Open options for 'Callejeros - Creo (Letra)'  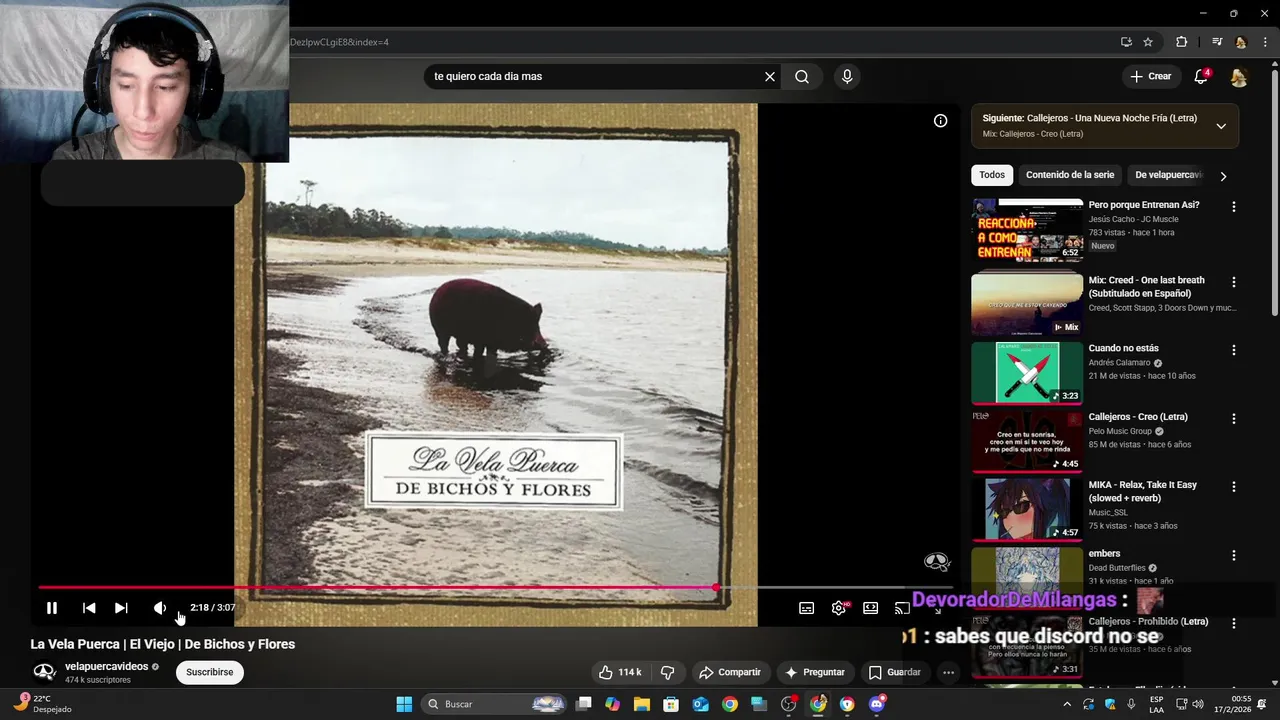[x=1233, y=418]
